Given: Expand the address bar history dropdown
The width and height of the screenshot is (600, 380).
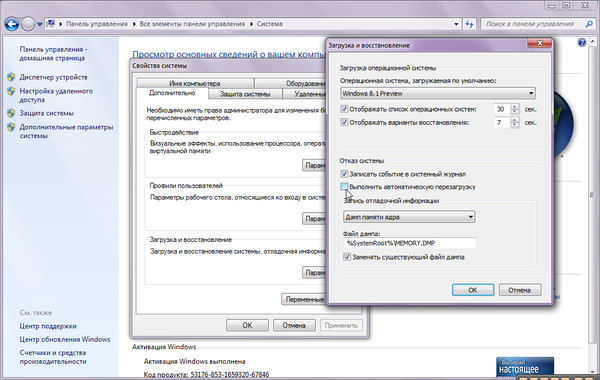Looking at the screenshot, I should pos(456,24).
